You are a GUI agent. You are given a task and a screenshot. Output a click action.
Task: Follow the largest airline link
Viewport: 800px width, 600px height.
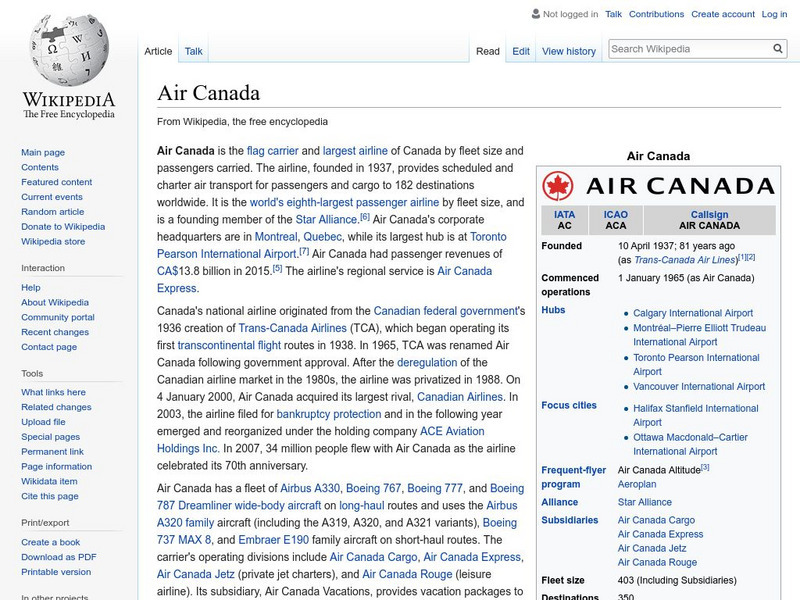tap(355, 151)
